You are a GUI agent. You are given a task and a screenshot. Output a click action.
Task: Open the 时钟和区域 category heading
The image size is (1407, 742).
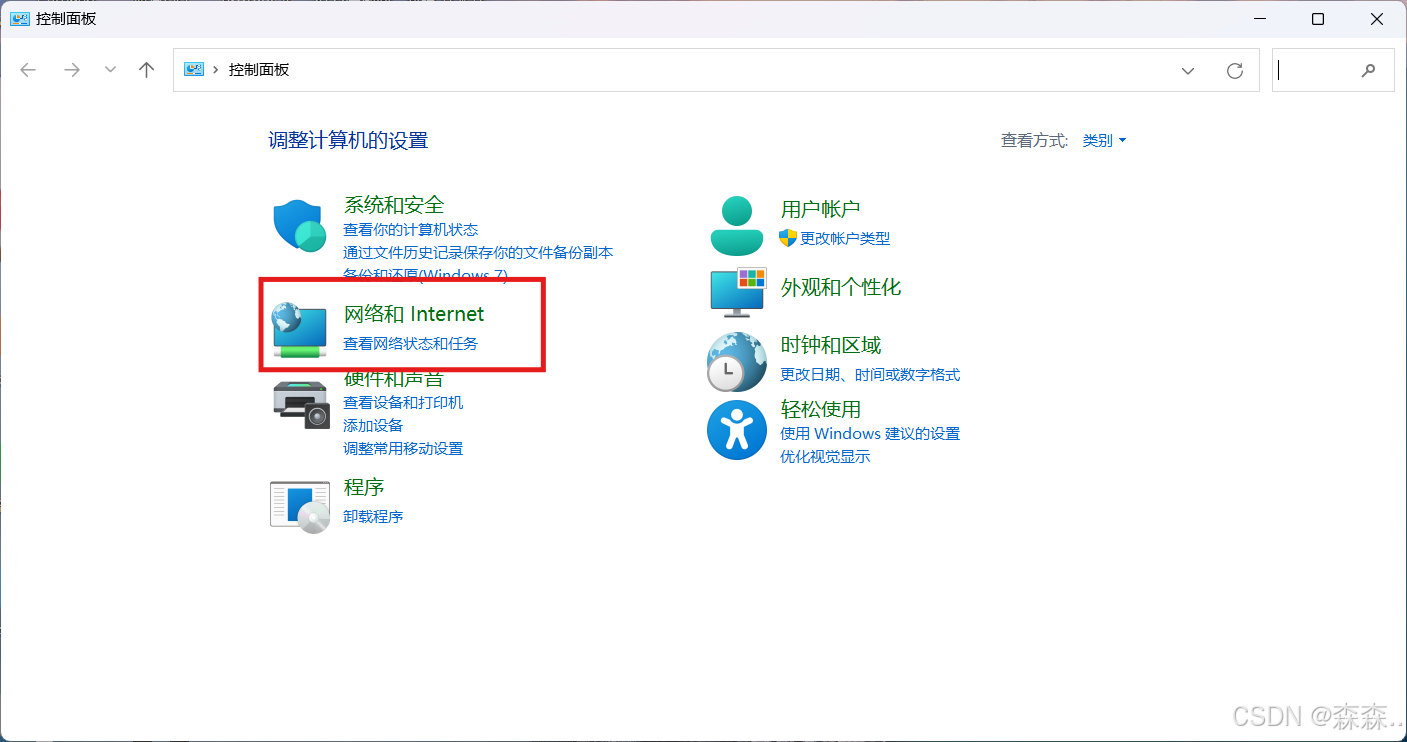coord(831,345)
